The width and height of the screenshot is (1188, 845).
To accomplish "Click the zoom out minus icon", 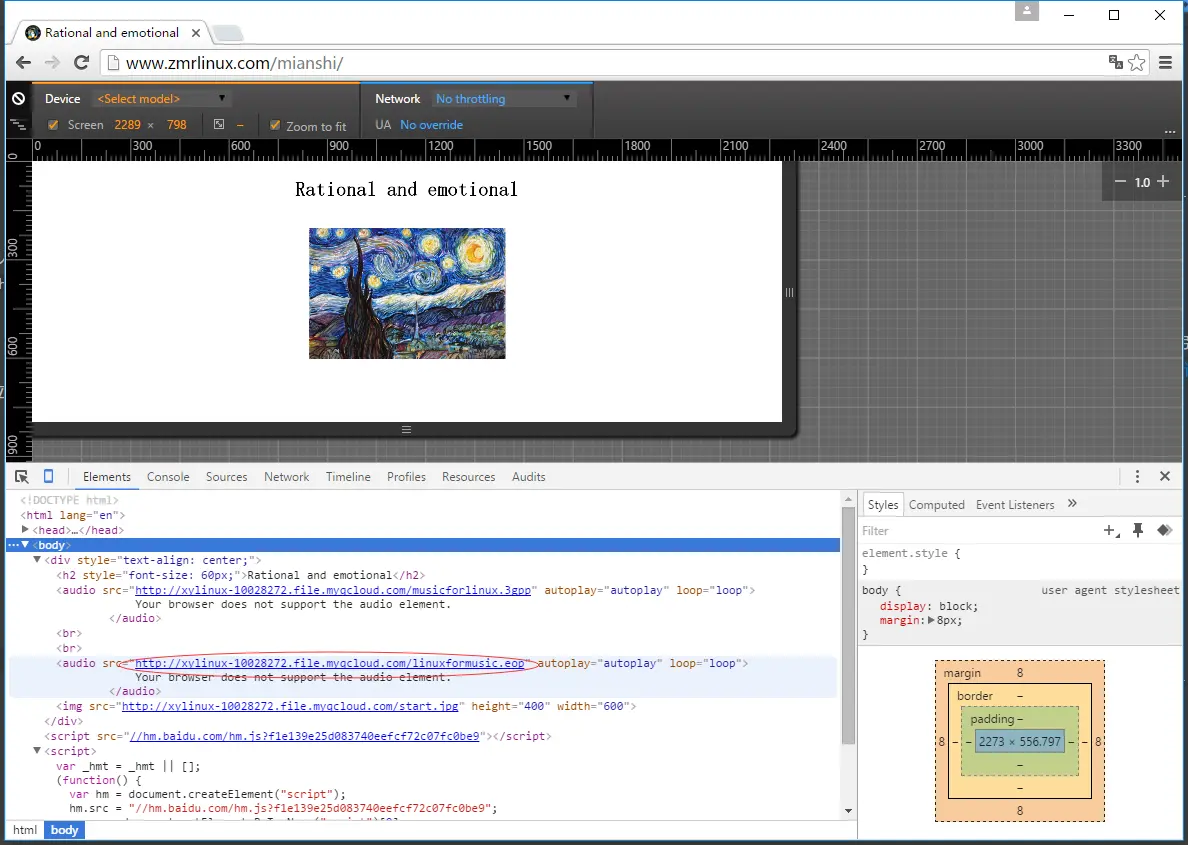I will [x=1121, y=182].
